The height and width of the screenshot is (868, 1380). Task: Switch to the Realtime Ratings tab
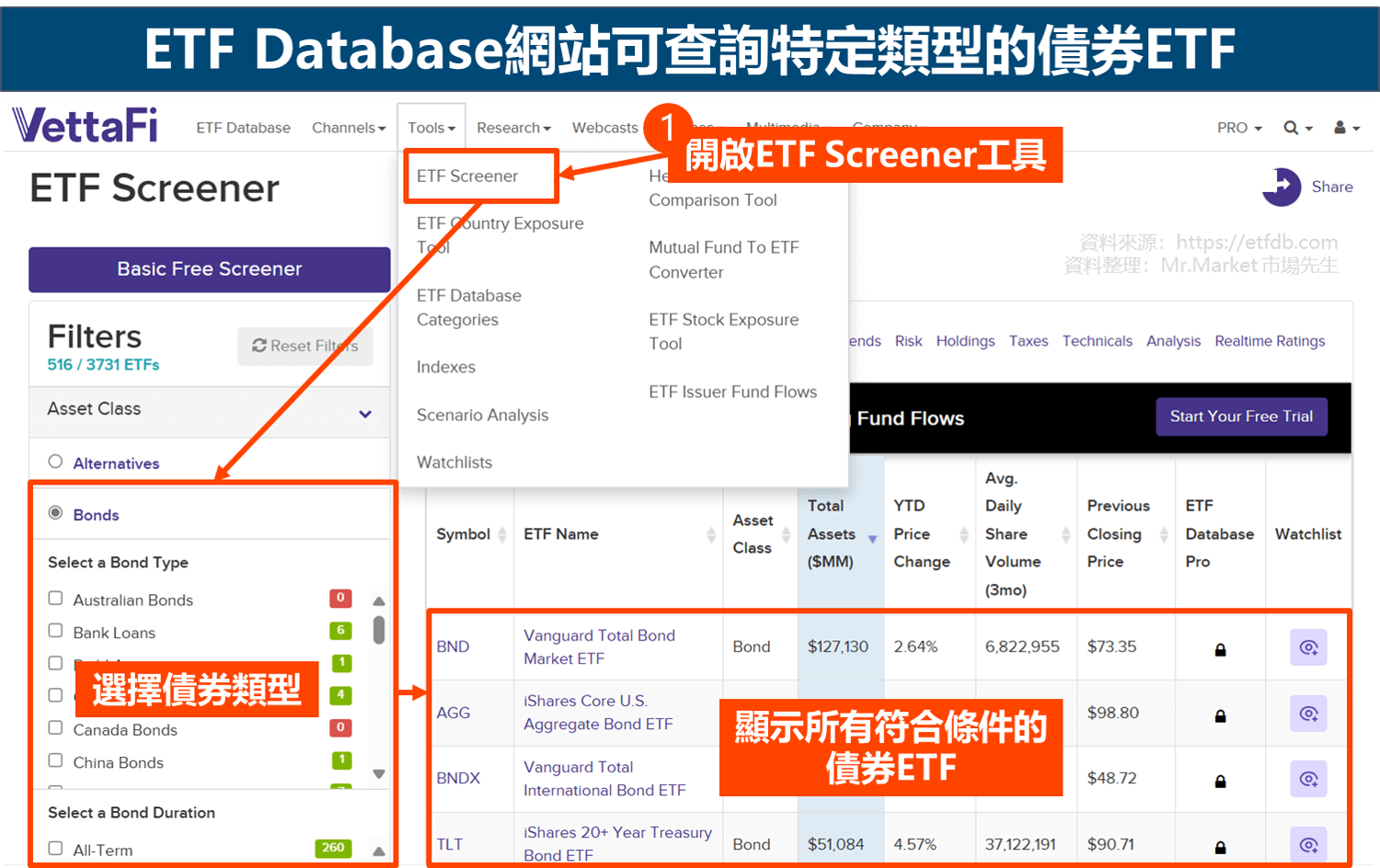pos(1270,341)
